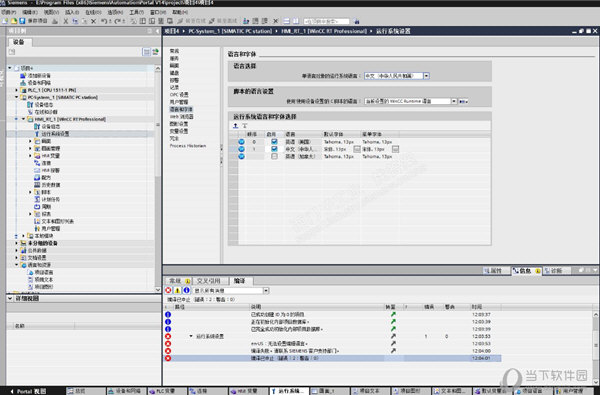Click 运行系统 editor button in bottom bar
600x395 pixels.
click(x=290, y=391)
